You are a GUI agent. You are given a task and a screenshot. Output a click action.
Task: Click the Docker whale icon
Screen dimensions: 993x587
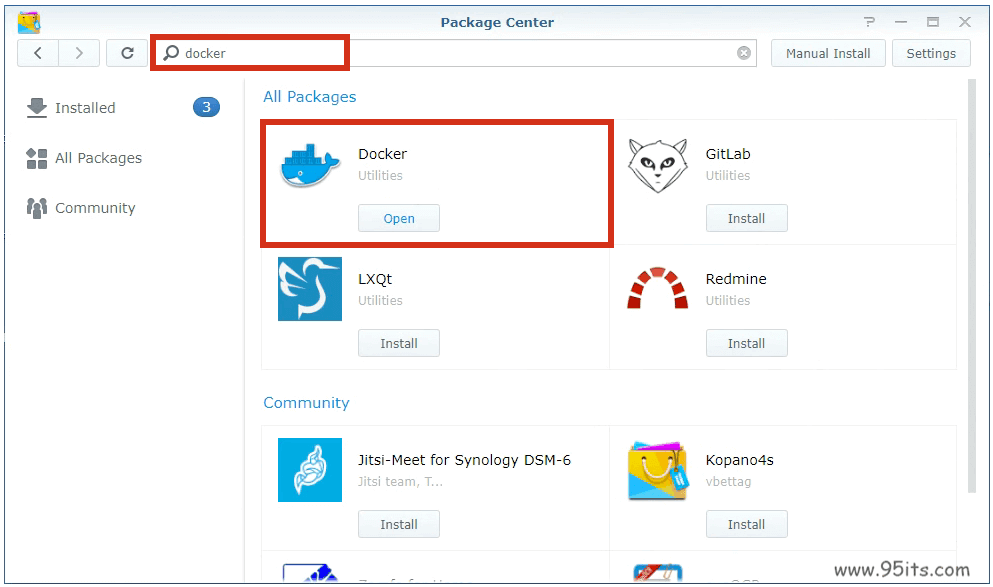click(310, 165)
